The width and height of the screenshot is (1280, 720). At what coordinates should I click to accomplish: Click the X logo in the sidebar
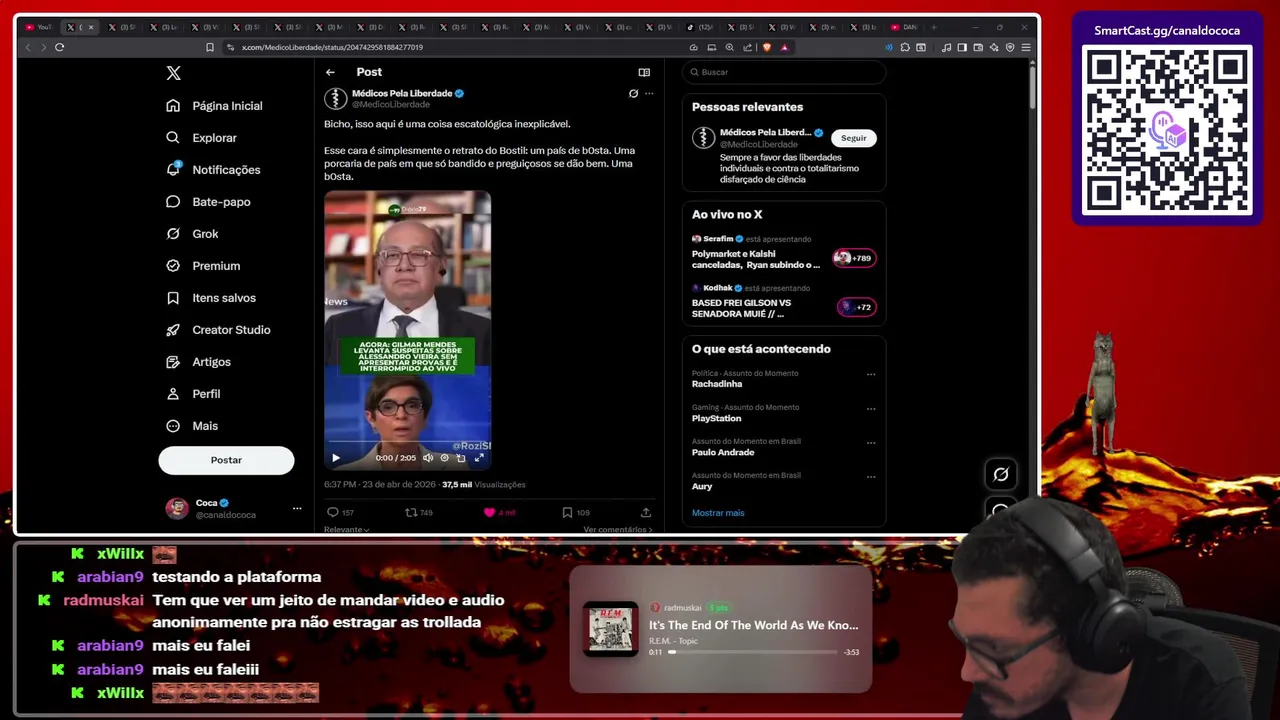click(173, 73)
